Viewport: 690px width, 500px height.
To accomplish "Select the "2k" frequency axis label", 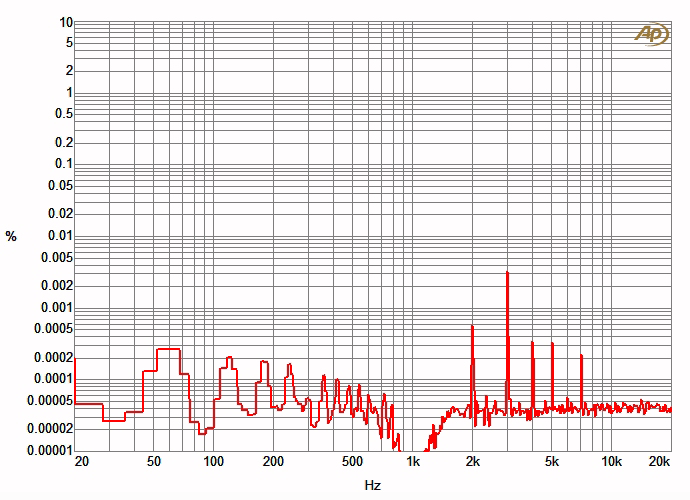I will [473, 462].
